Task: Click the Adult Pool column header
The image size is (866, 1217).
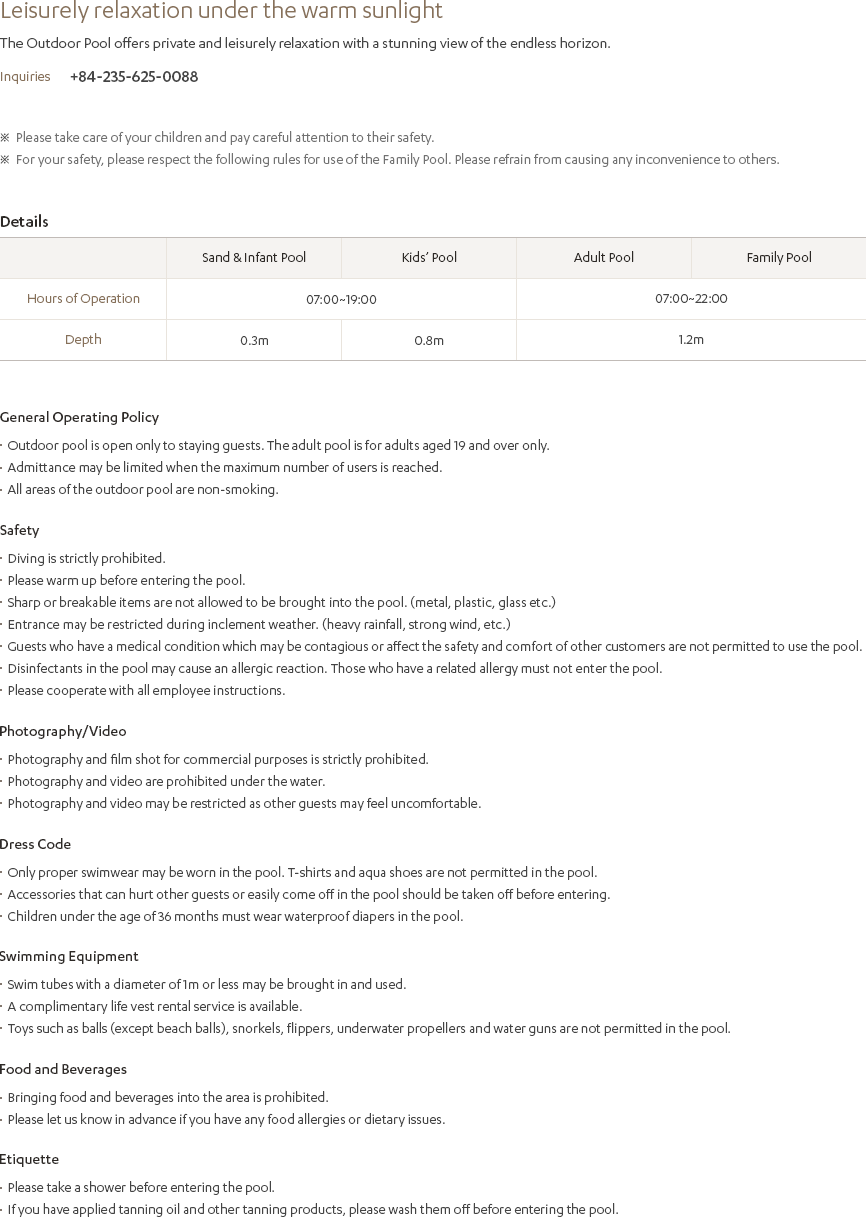Action: 604,258
